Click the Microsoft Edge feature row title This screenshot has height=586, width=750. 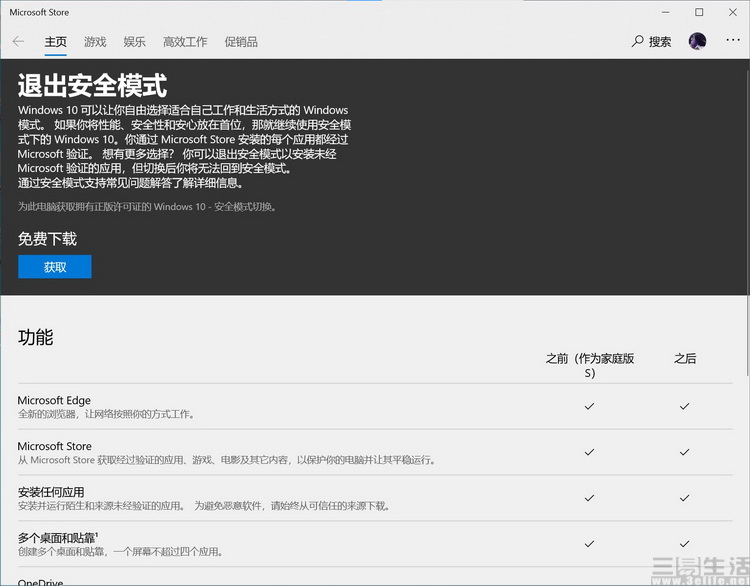[x=54, y=400]
